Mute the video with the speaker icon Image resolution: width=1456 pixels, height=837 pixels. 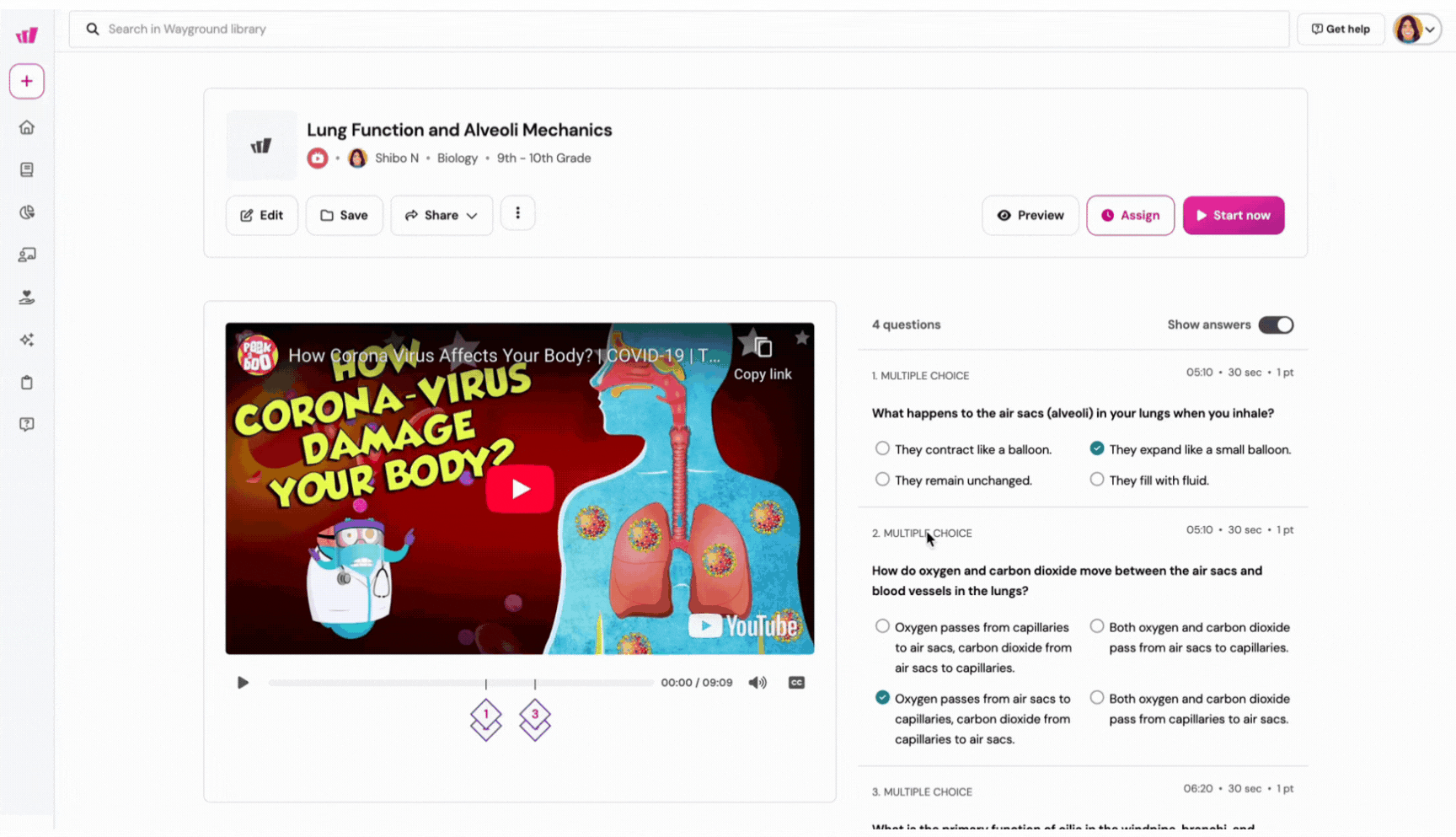coord(757,683)
